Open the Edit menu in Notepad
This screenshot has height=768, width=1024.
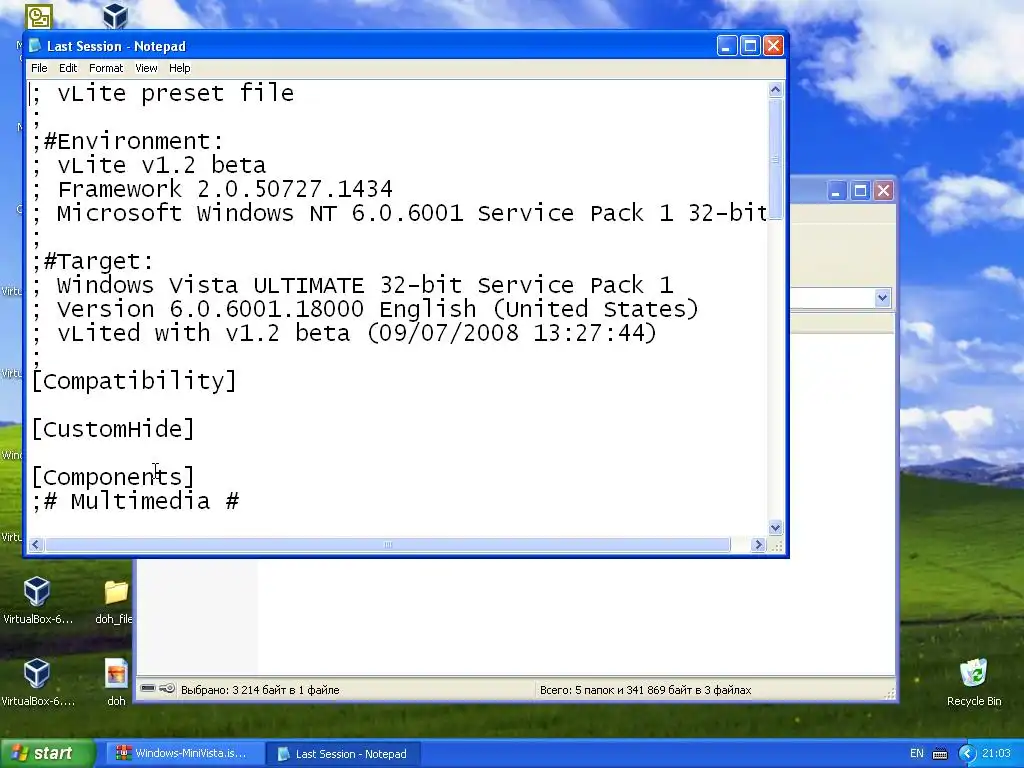pos(68,68)
